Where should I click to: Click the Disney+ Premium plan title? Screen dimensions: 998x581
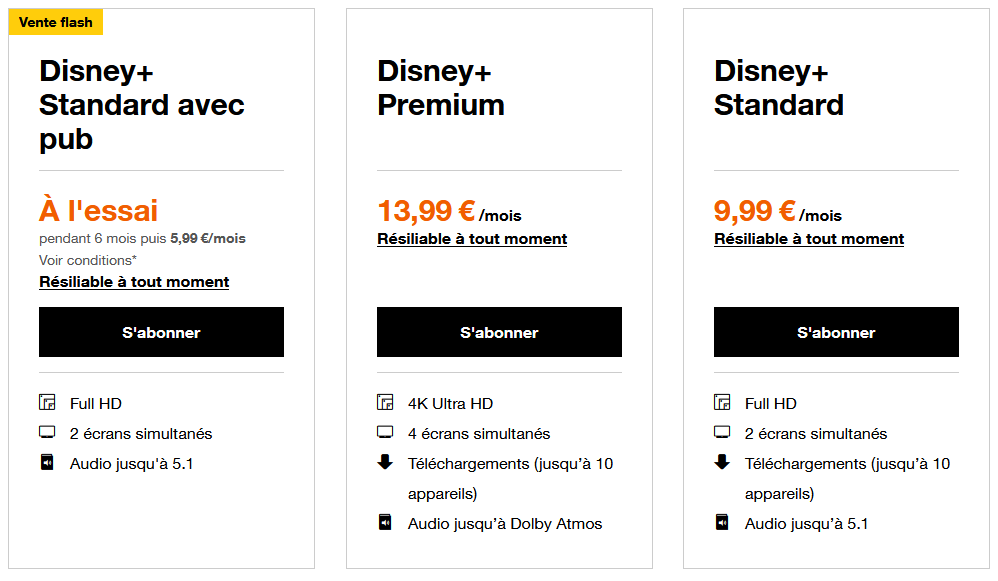[440, 88]
